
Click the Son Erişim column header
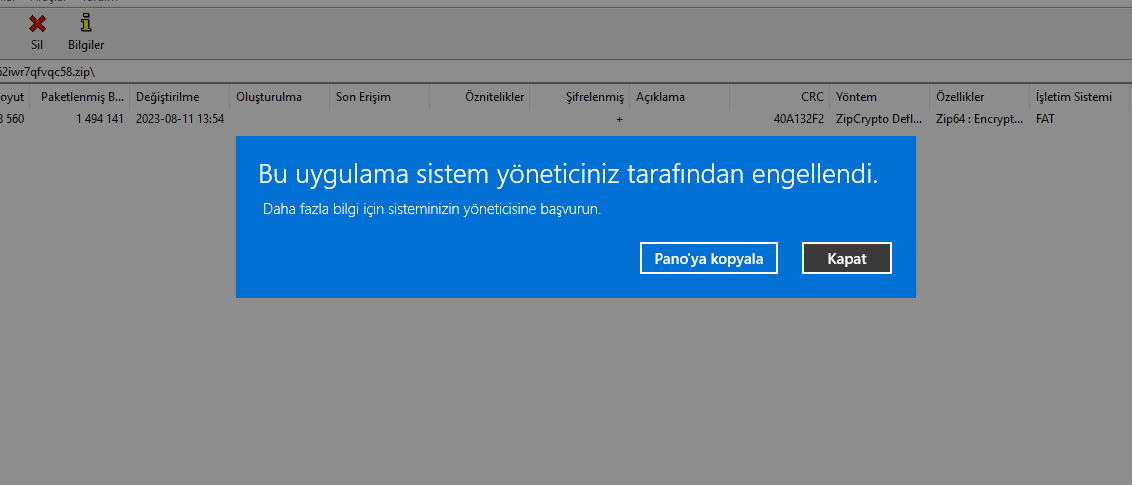[380, 97]
